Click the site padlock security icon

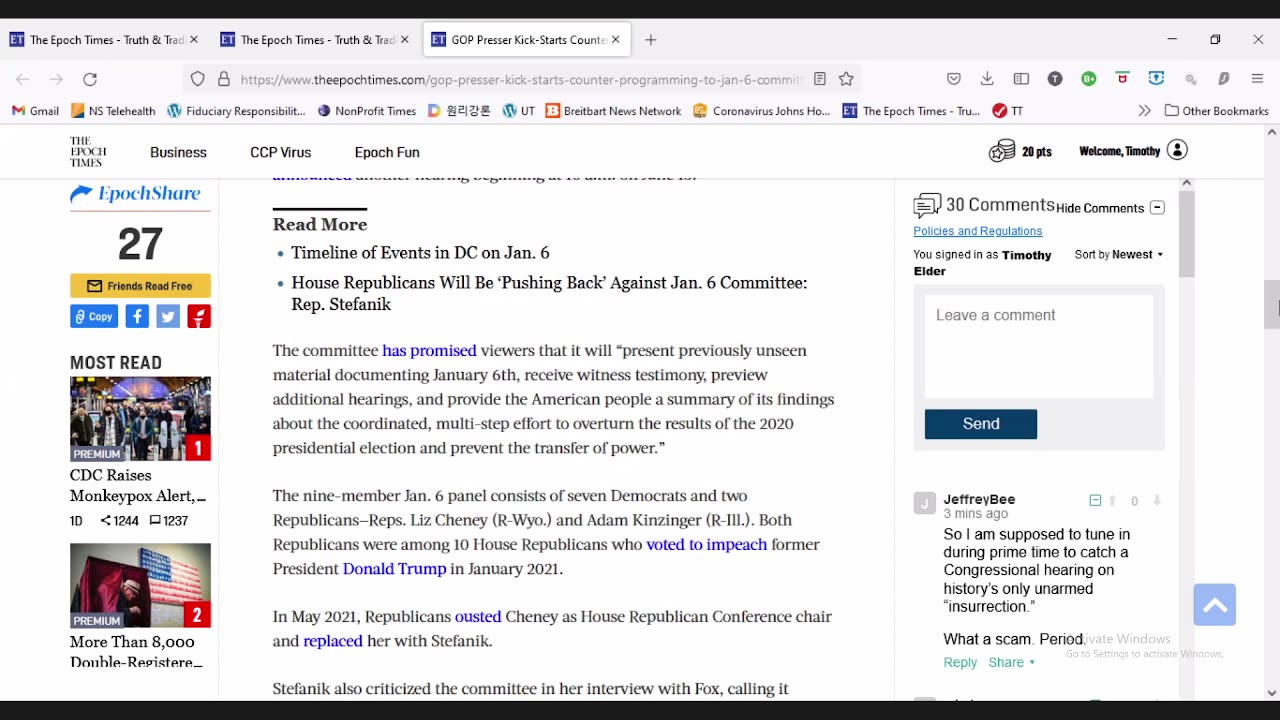pyautogui.click(x=224, y=79)
